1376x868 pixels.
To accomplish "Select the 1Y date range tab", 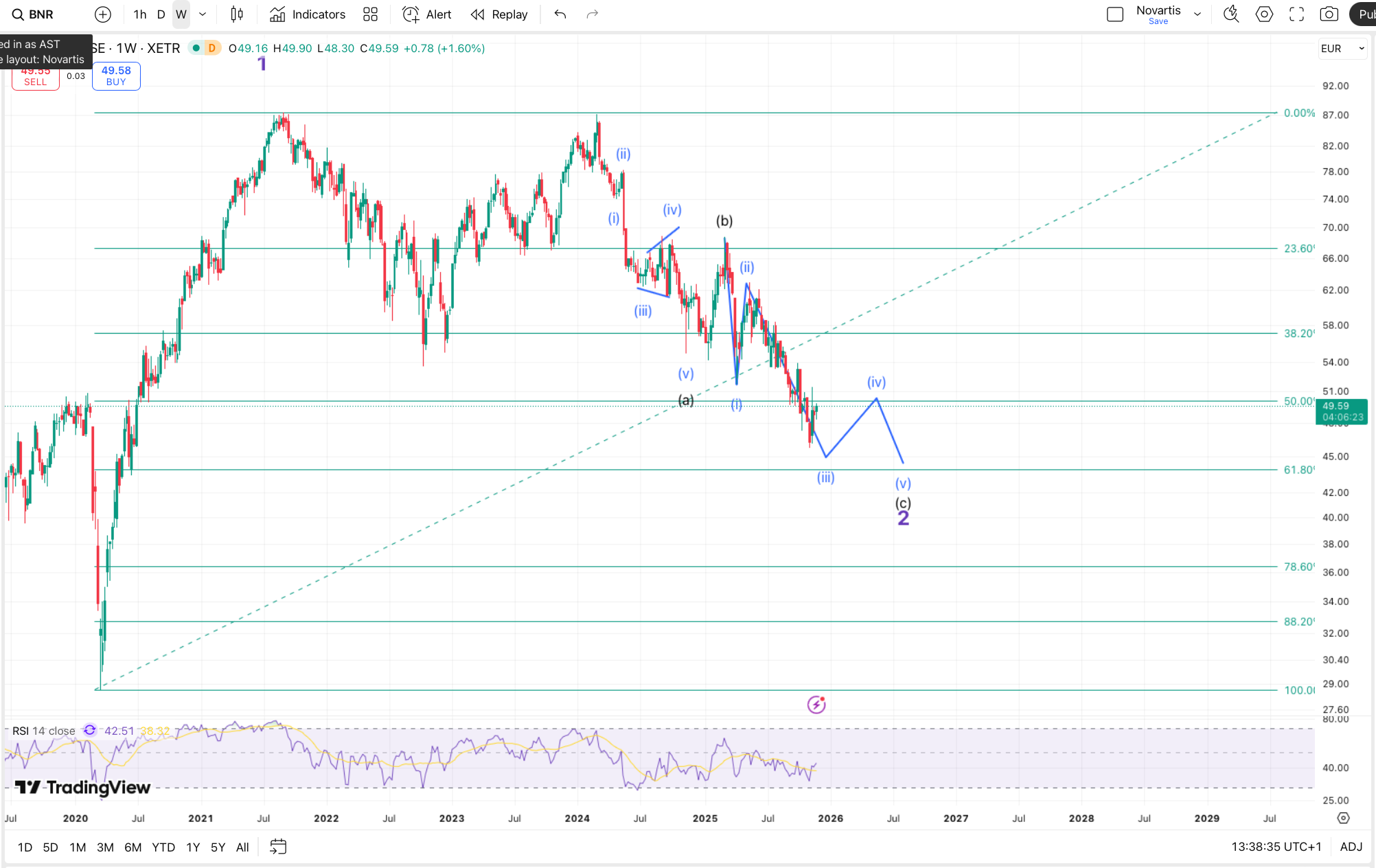I will [193, 847].
